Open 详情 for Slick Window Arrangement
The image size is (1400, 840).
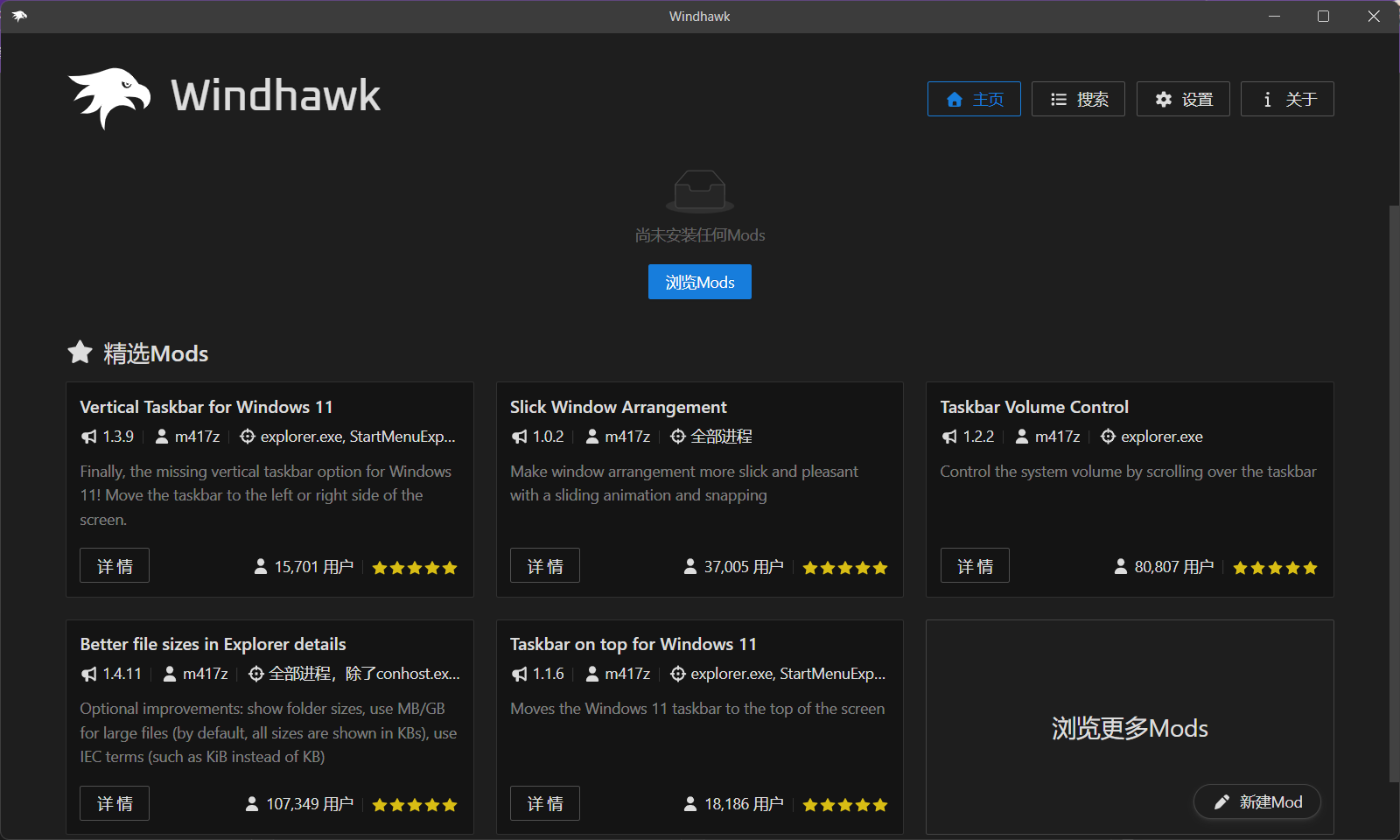pyautogui.click(x=545, y=566)
